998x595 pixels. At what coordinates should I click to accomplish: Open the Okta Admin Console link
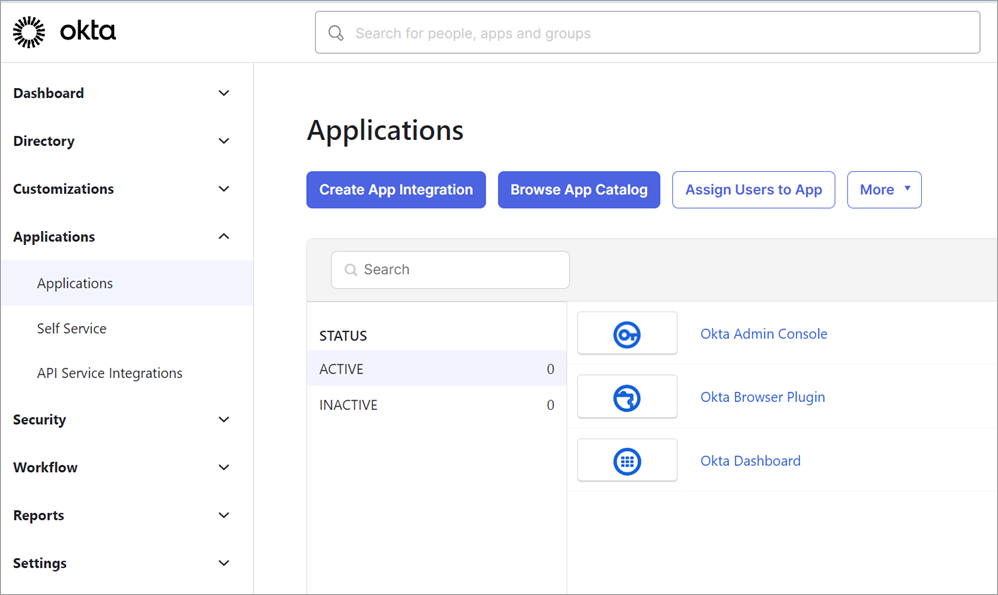tap(764, 334)
